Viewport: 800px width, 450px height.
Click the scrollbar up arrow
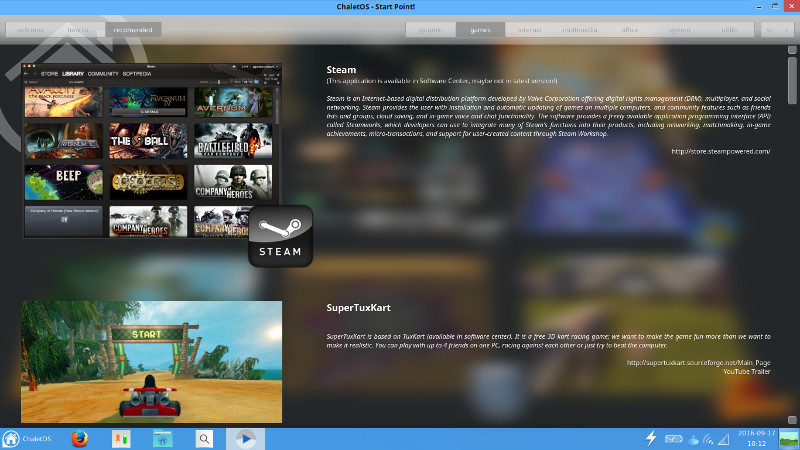[x=792, y=49]
